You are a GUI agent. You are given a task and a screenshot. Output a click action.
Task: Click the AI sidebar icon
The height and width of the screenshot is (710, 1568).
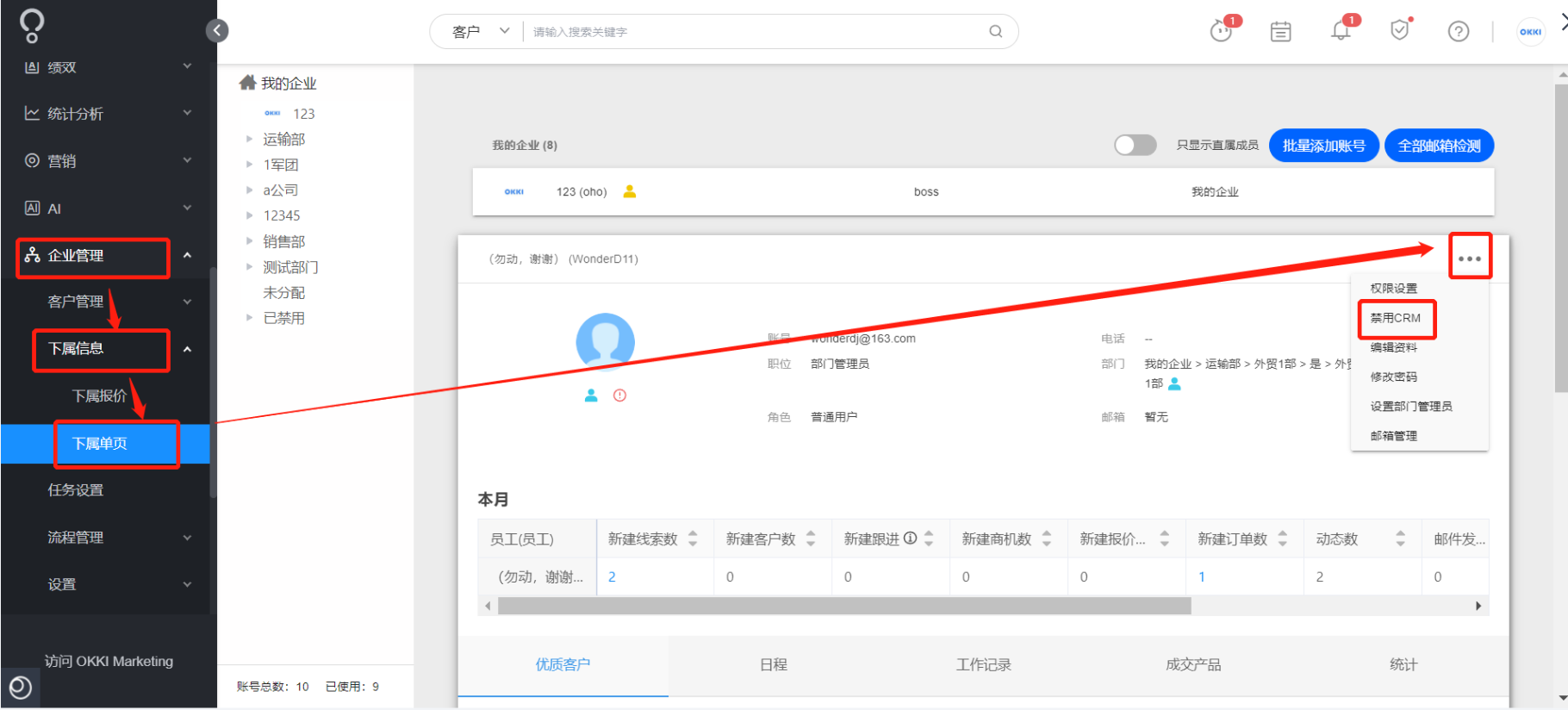[32, 208]
